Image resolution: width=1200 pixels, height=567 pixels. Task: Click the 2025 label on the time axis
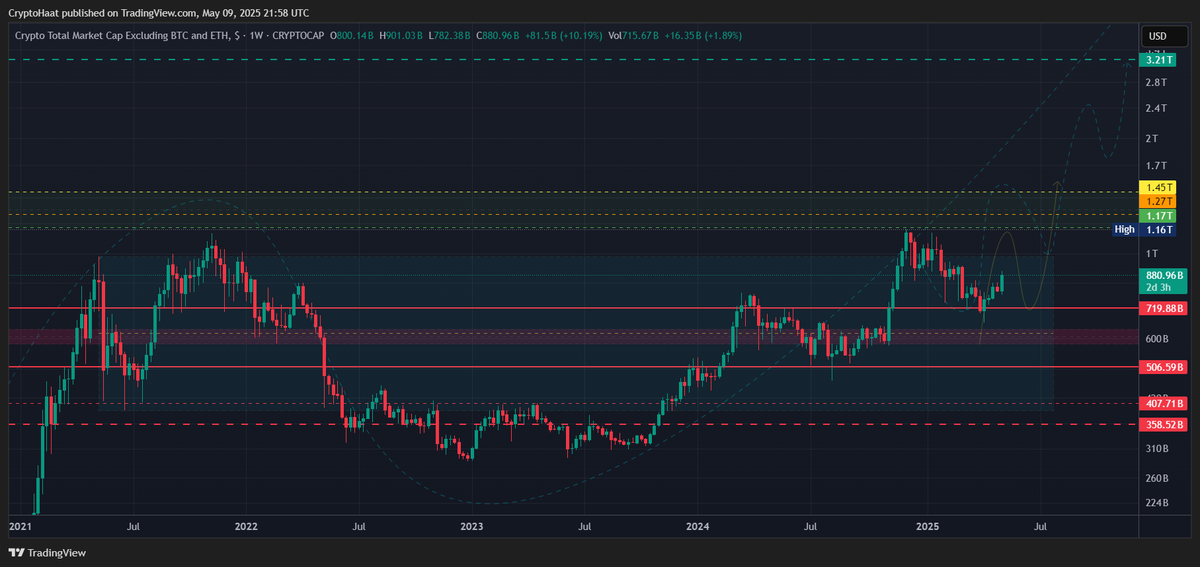tap(927, 525)
